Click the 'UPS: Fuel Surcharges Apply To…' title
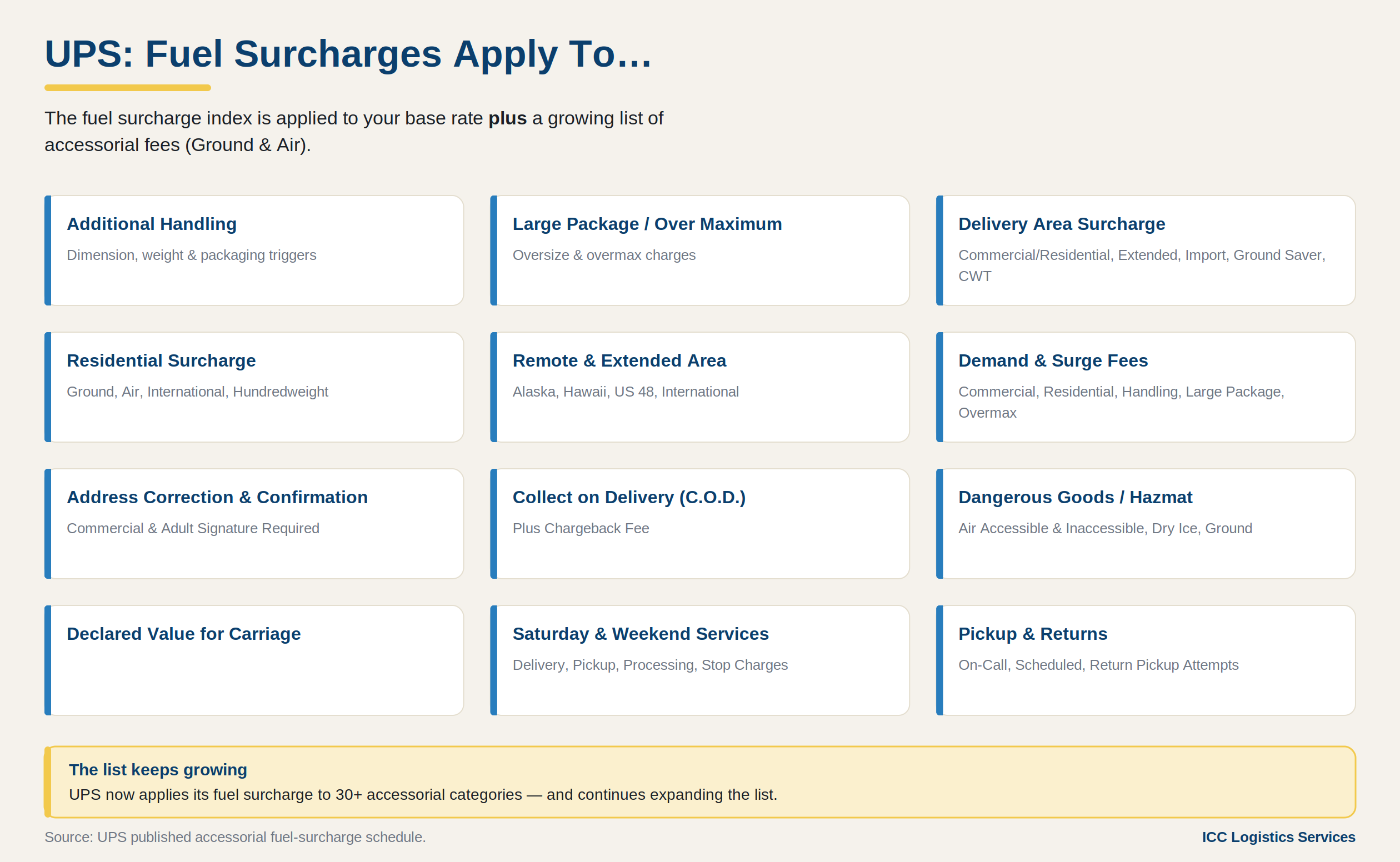Screen dimensions: 1400x862 pos(348,54)
